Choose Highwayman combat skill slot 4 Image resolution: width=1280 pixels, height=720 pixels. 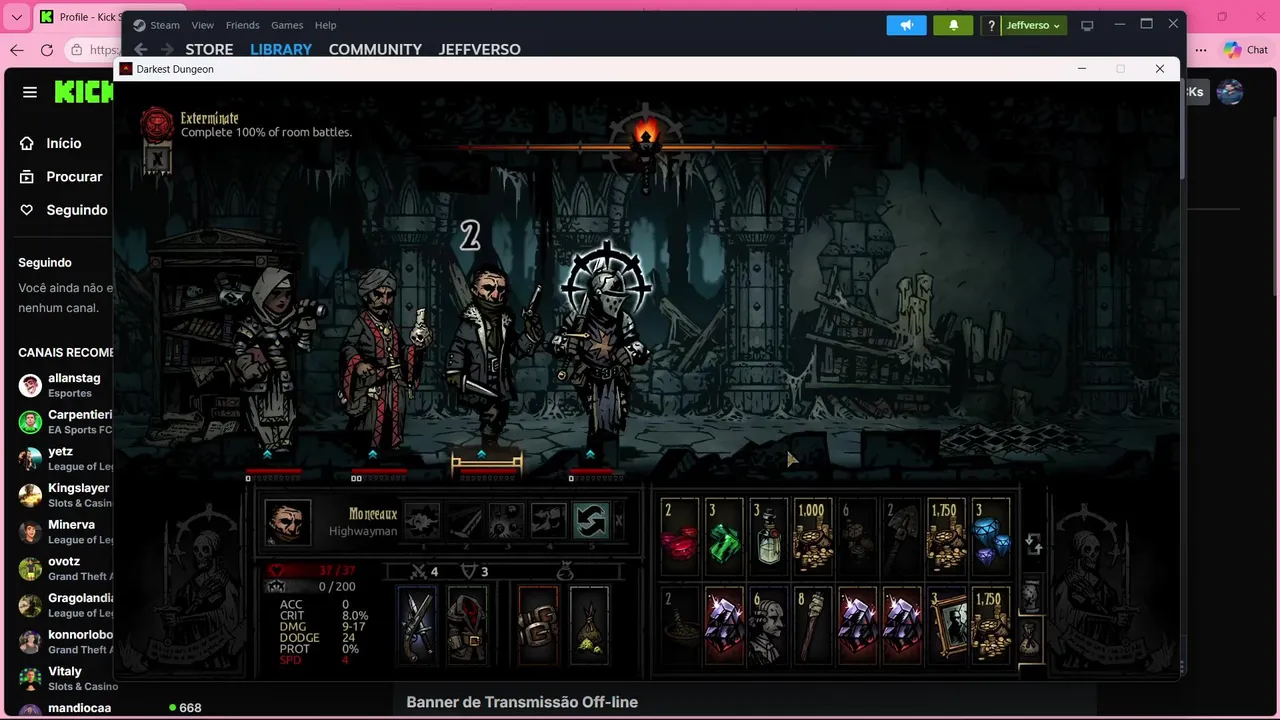click(x=549, y=521)
